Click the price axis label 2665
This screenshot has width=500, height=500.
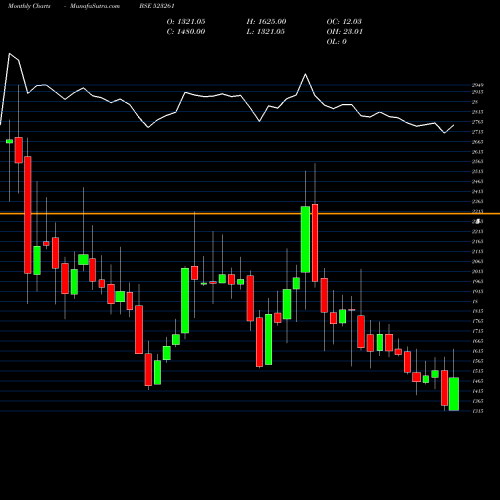[478, 142]
